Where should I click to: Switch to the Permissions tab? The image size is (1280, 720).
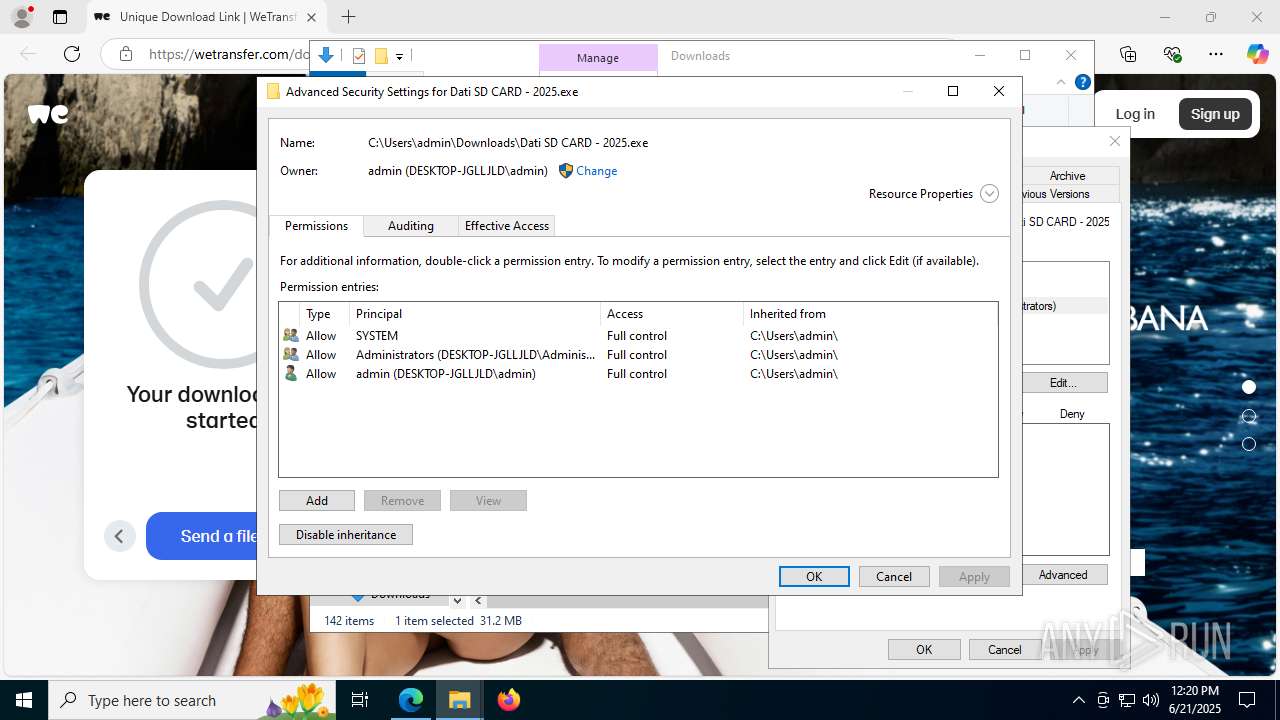click(x=316, y=226)
